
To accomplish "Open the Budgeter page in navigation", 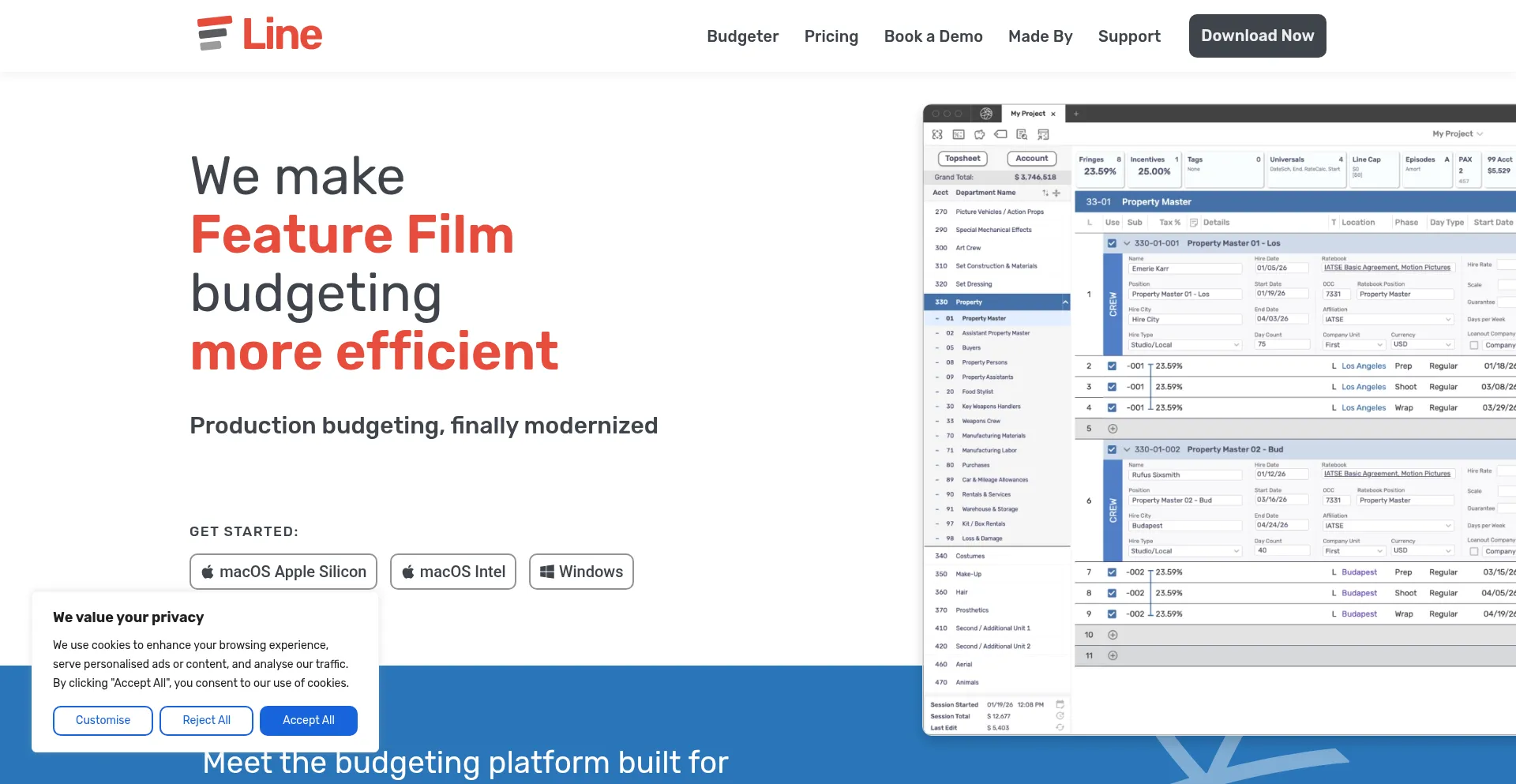I will pos(742,36).
